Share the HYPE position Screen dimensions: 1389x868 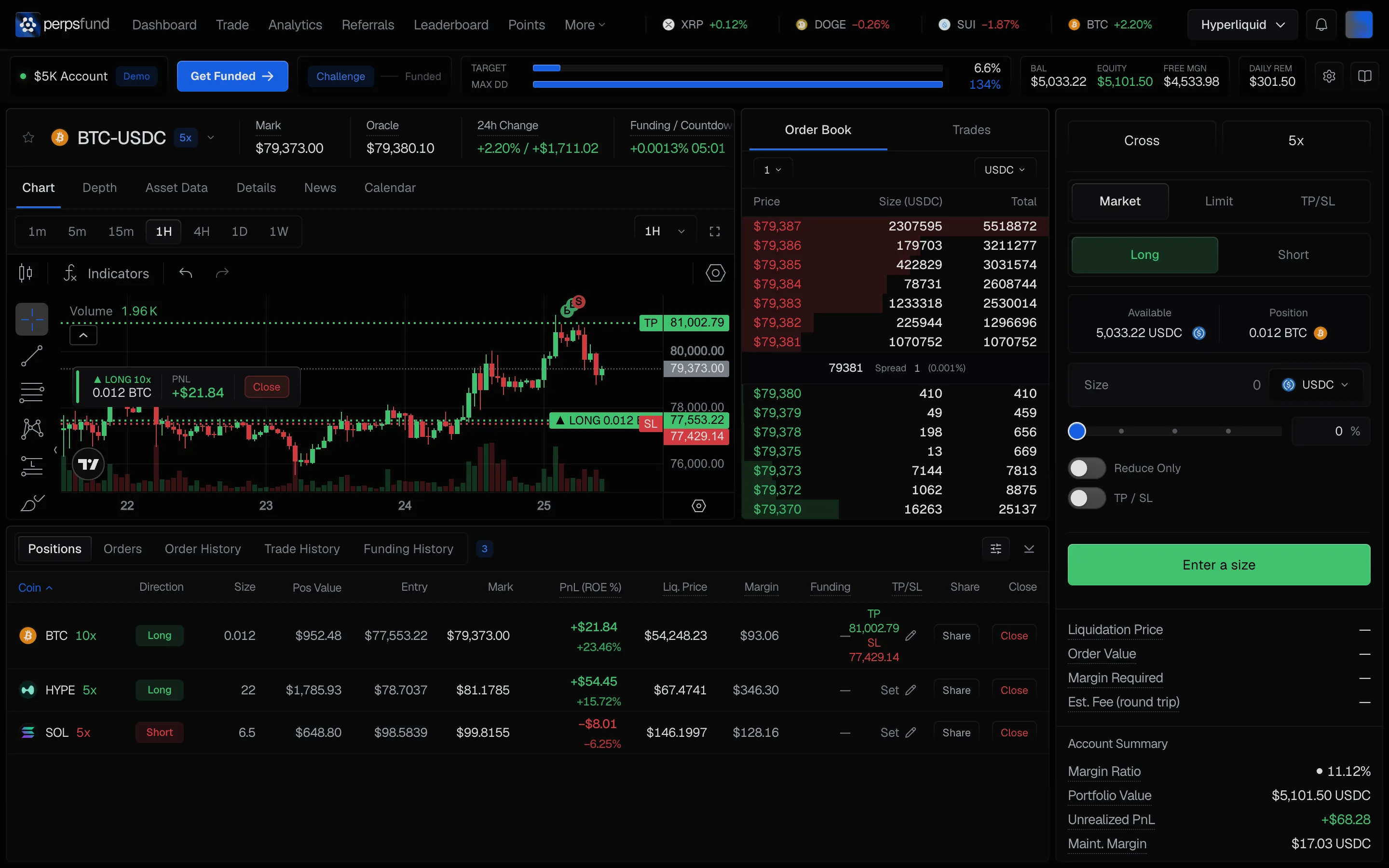[x=956, y=690]
